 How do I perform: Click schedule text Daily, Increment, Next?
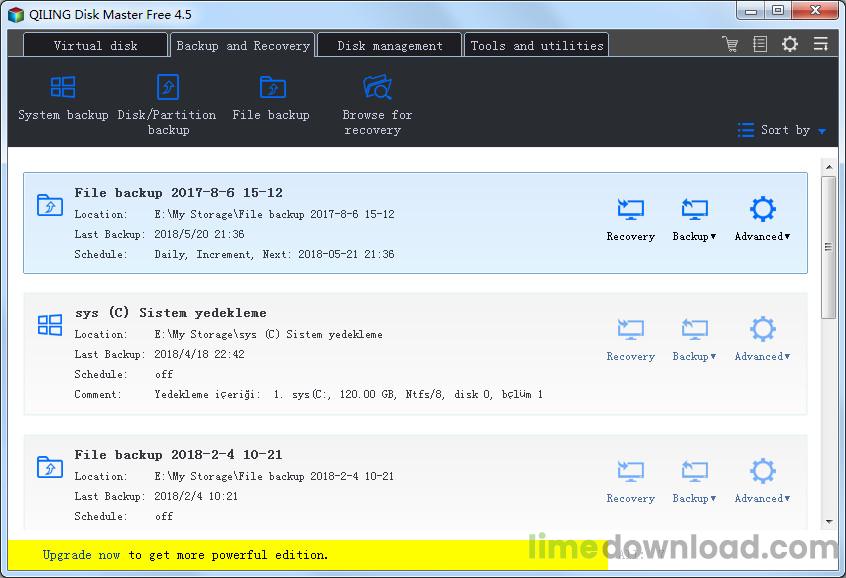[x=274, y=254]
